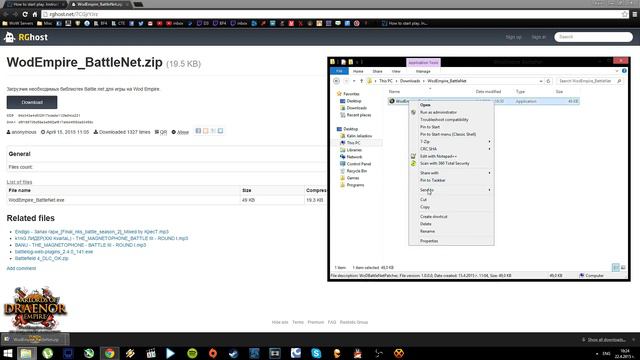Go back in the Explorer window
This screenshot has height=360, width=640.
coord(336,81)
